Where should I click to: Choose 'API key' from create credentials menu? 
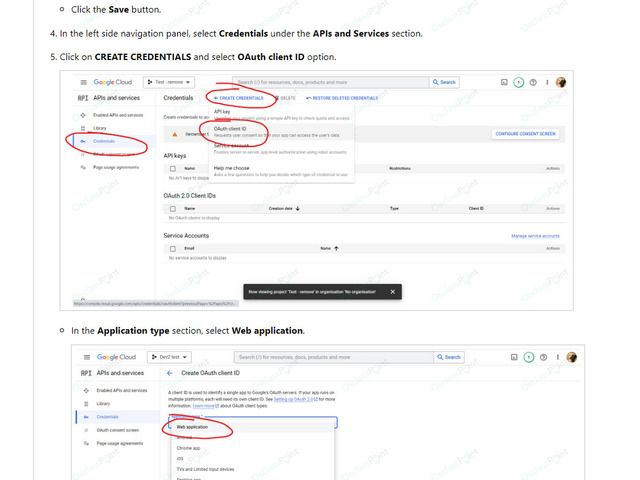281,114
